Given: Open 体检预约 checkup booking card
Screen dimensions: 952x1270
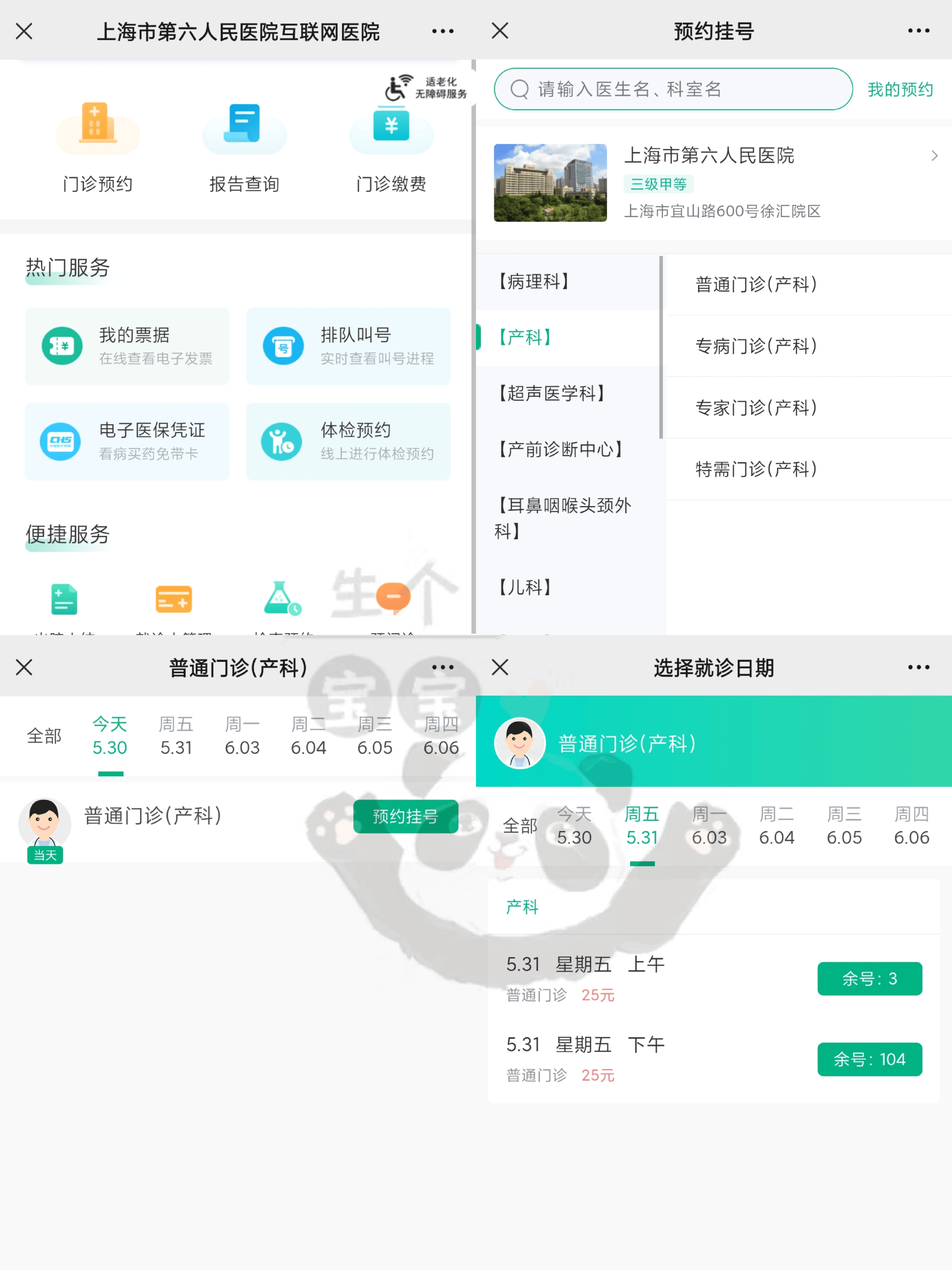Looking at the screenshot, I should [x=348, y=442].
